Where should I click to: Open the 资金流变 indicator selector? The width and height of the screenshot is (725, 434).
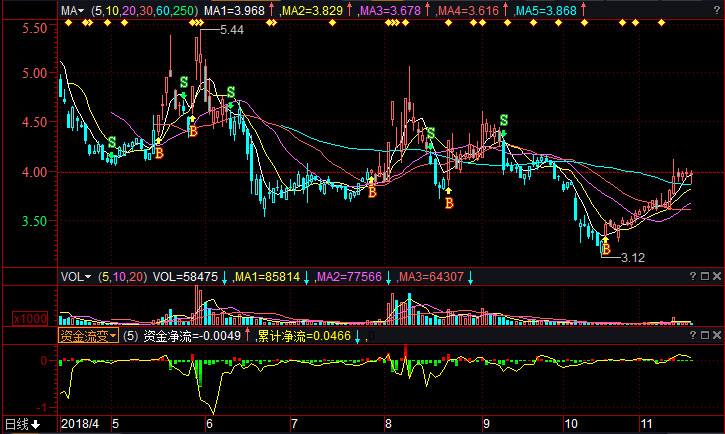tap(89, 336)
